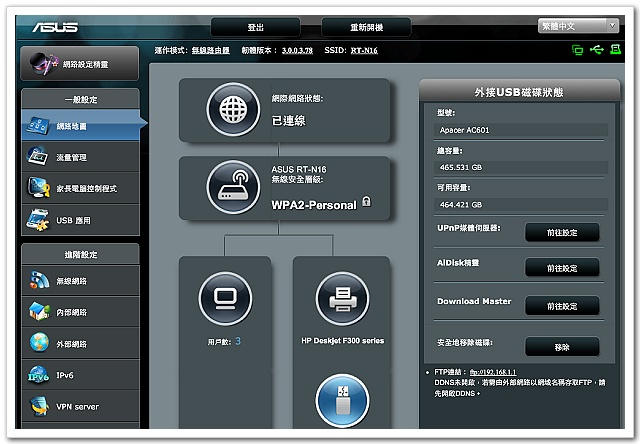Click the blue USB disk icon
640x444 pixels.
tap(342, 401)
